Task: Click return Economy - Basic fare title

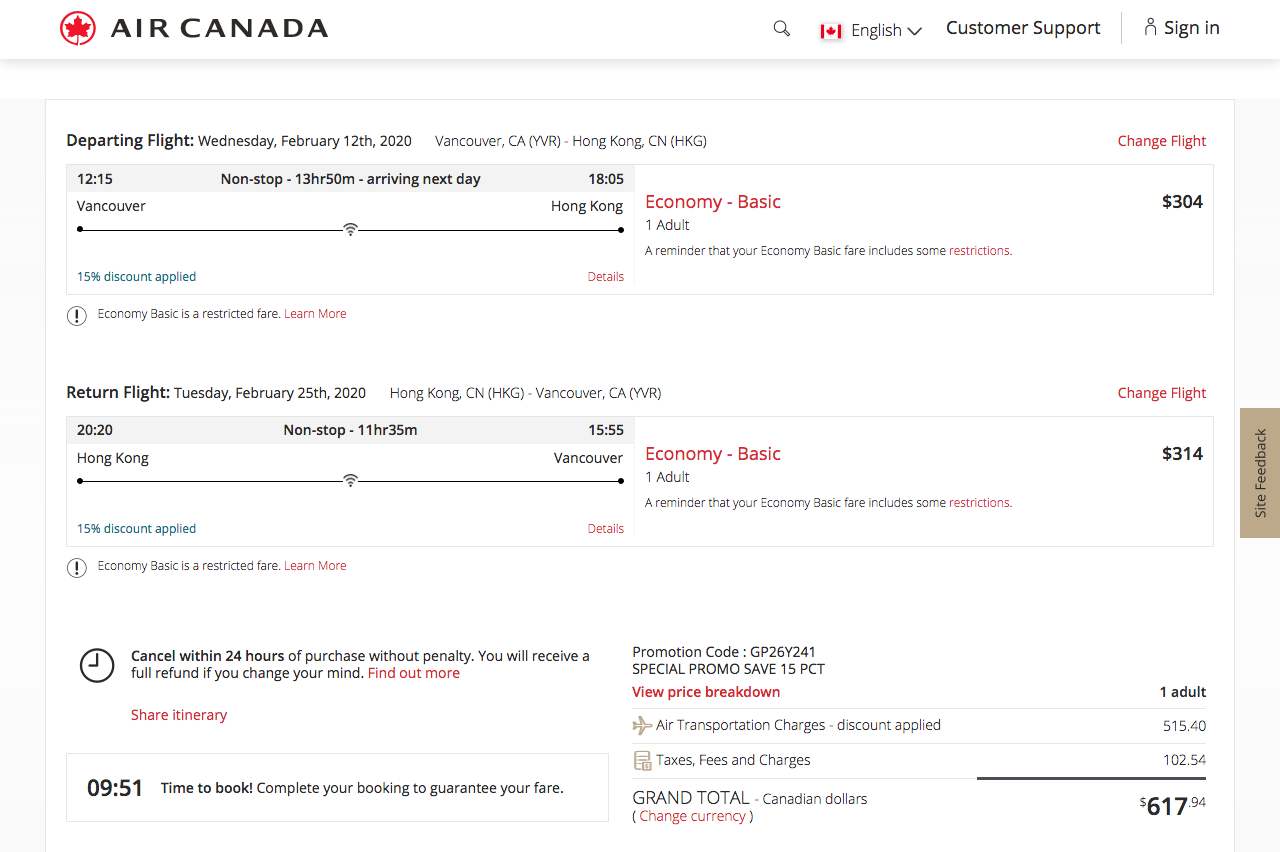Action: point(713,454)
